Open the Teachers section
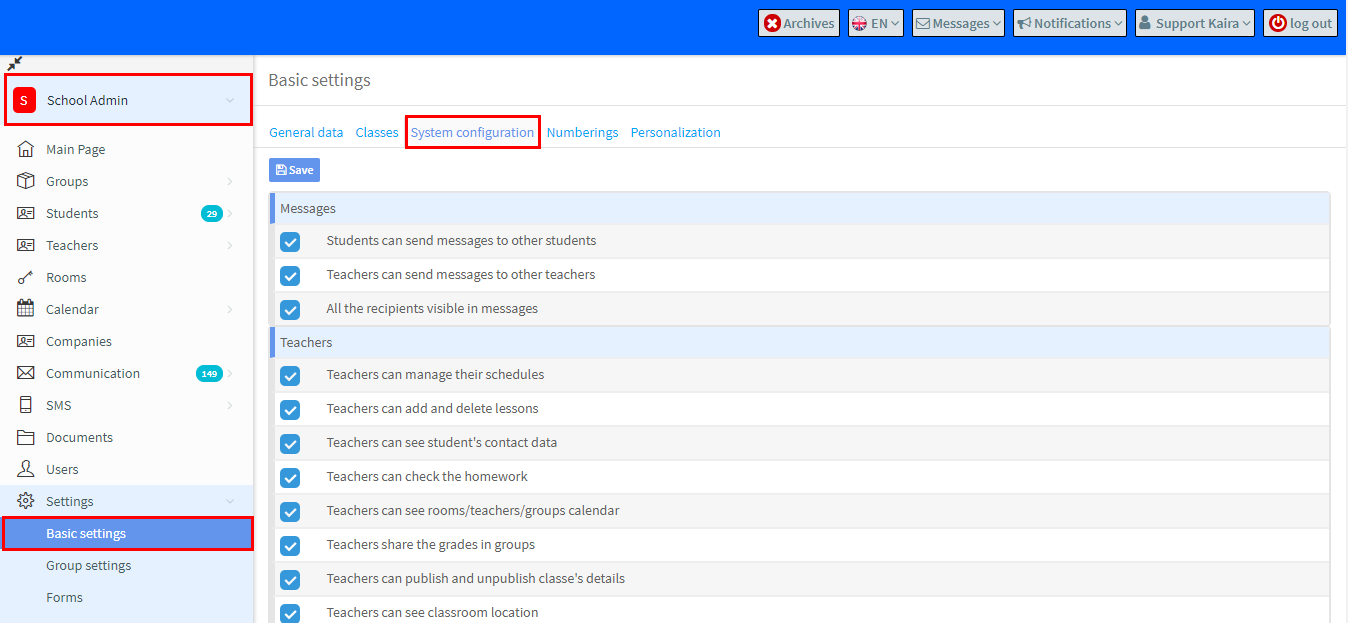Image resolution: width=1348 pixels, height=623 pixels. [x=72, y=244]
